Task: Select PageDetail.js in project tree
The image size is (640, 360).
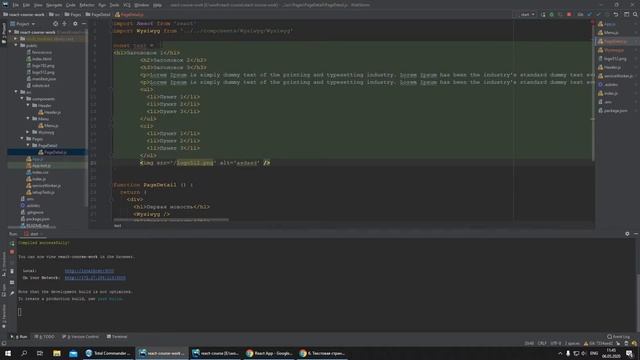Action: [53, 152]
